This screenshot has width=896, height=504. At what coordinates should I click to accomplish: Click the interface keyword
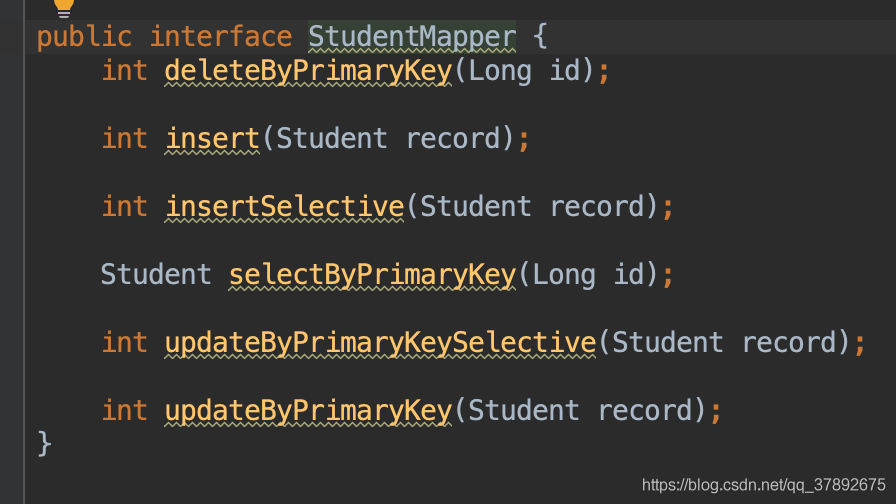[221, 37]
